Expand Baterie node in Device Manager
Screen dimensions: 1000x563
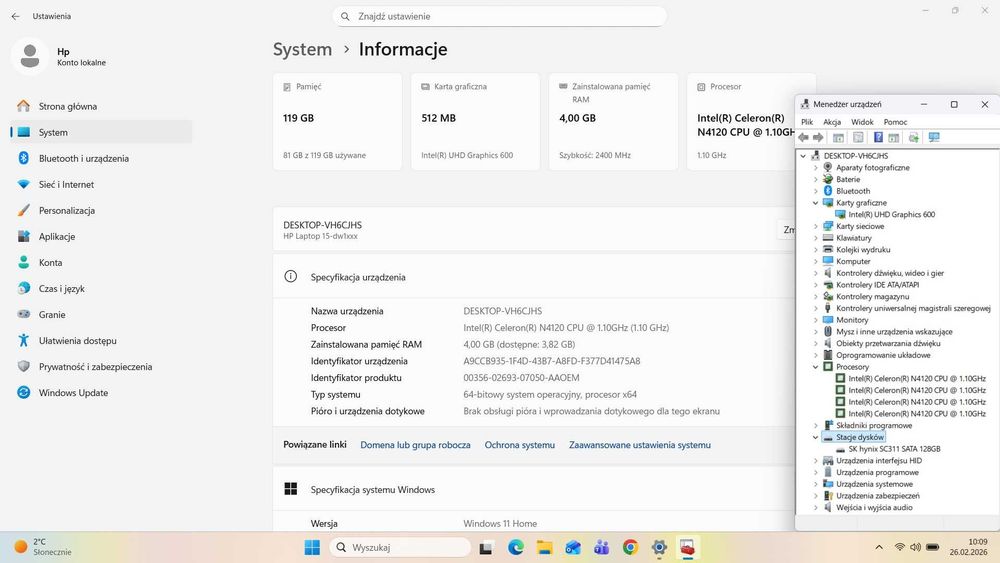point(815,179)
